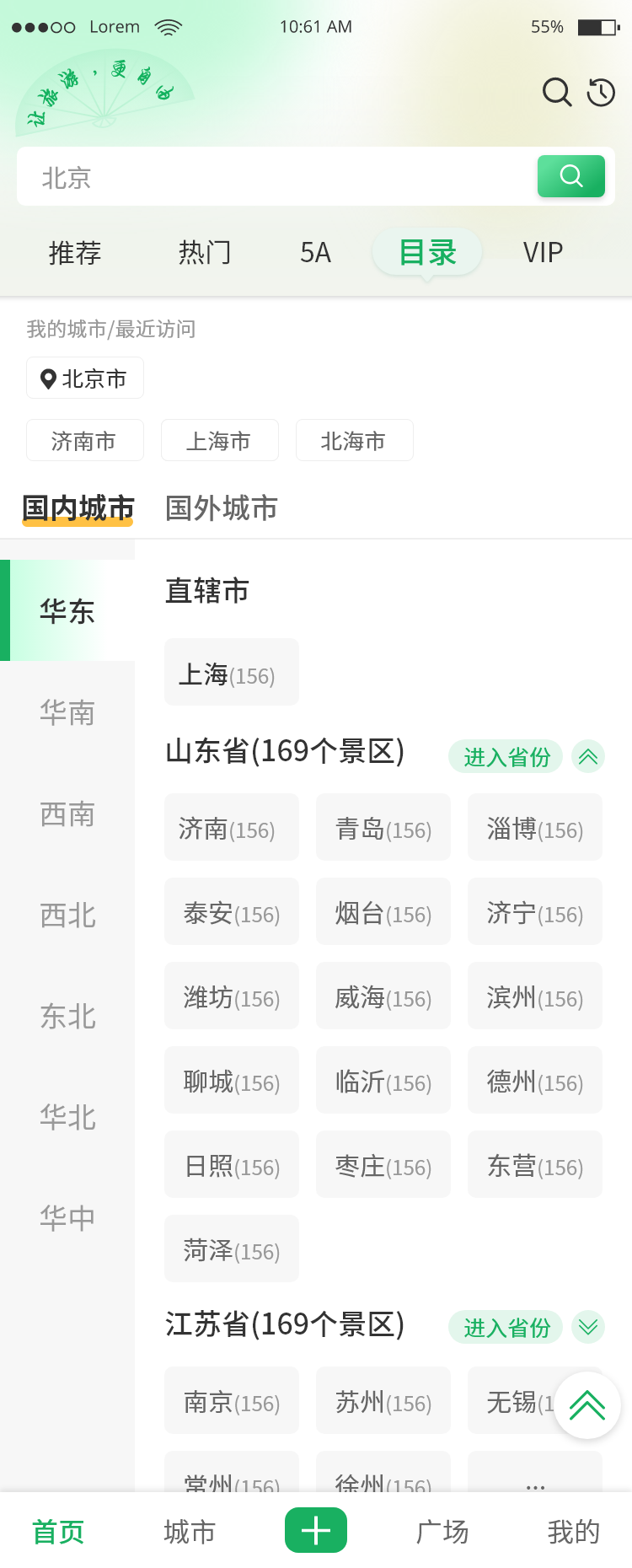Switch to the 国外城市 tab

pos(221,508)
